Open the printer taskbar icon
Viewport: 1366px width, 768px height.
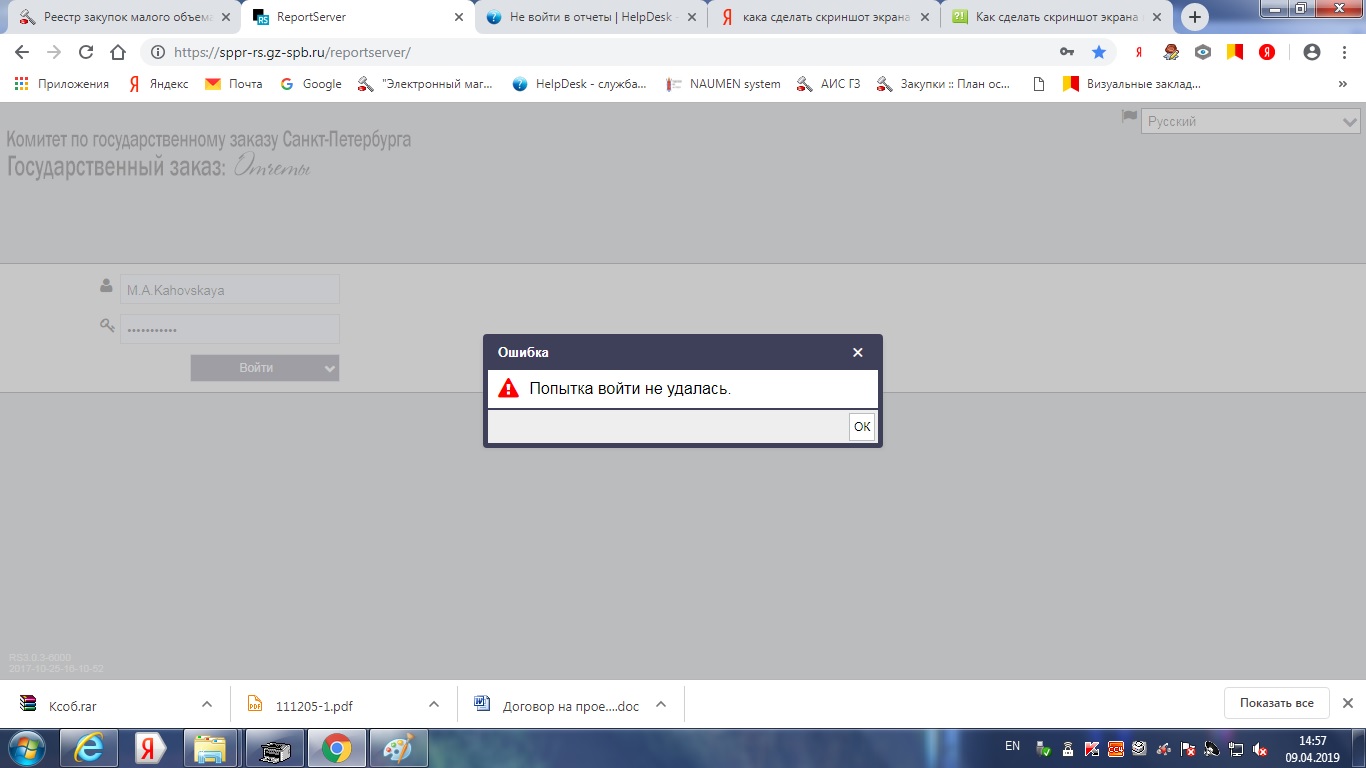pos(273,748)
